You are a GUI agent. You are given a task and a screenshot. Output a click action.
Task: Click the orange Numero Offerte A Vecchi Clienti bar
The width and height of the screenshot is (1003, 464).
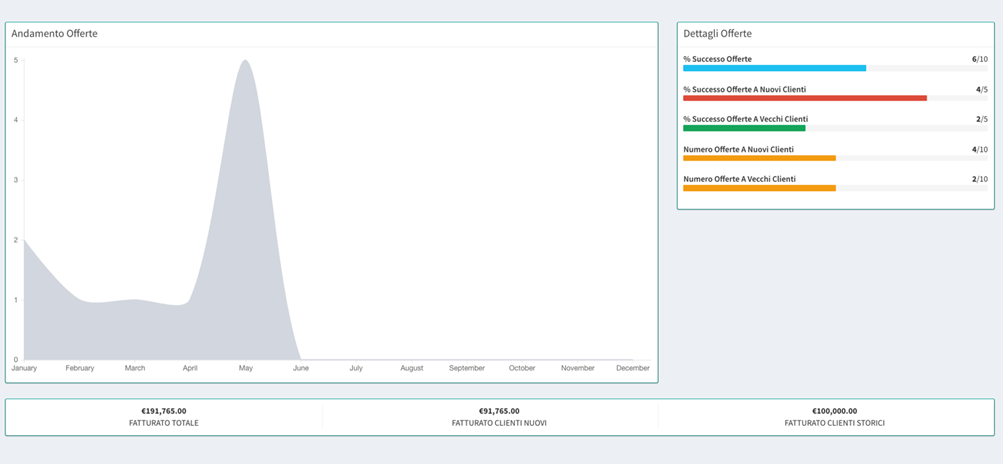[759, 188]
